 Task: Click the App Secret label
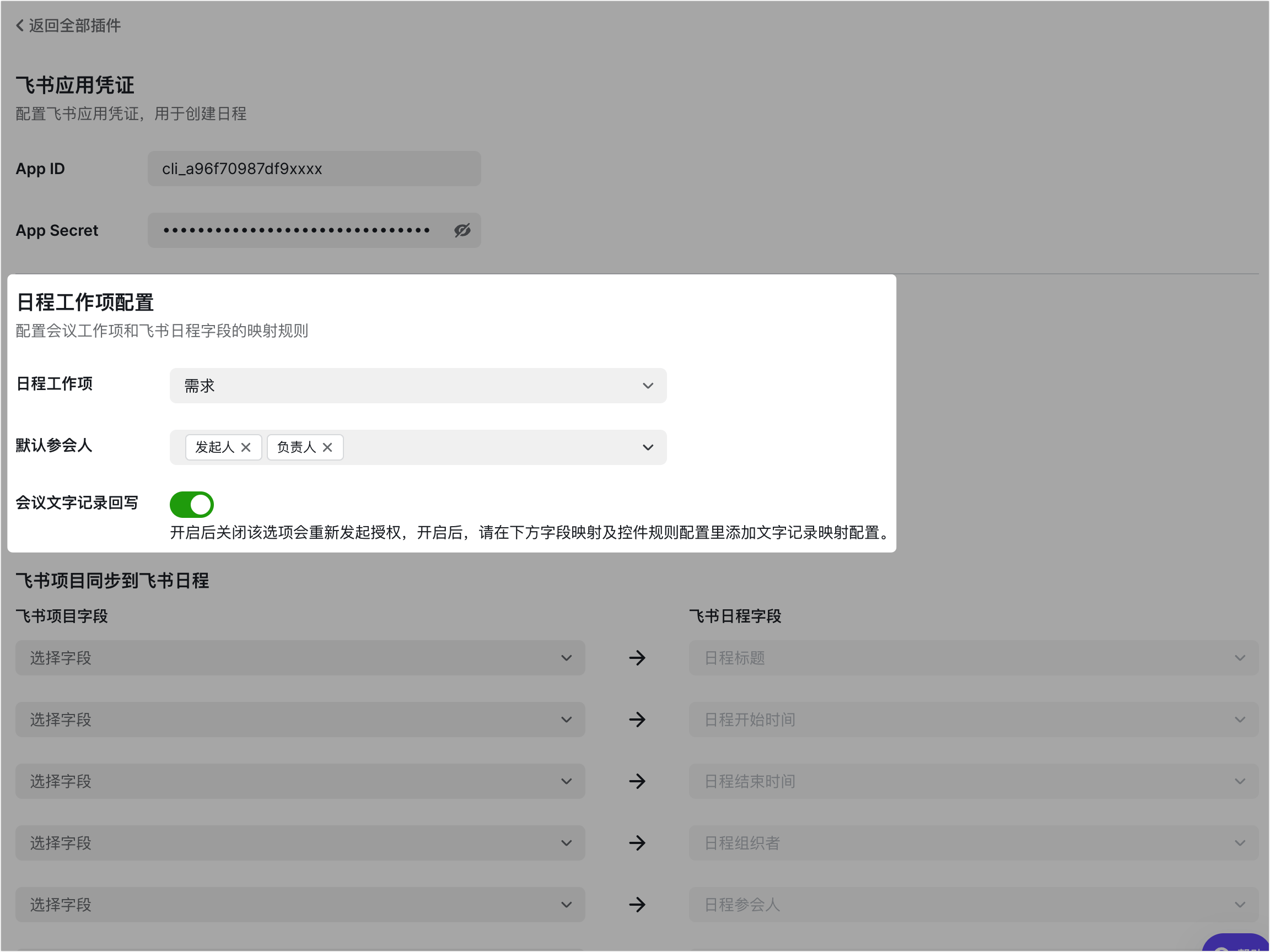point(57,230)
